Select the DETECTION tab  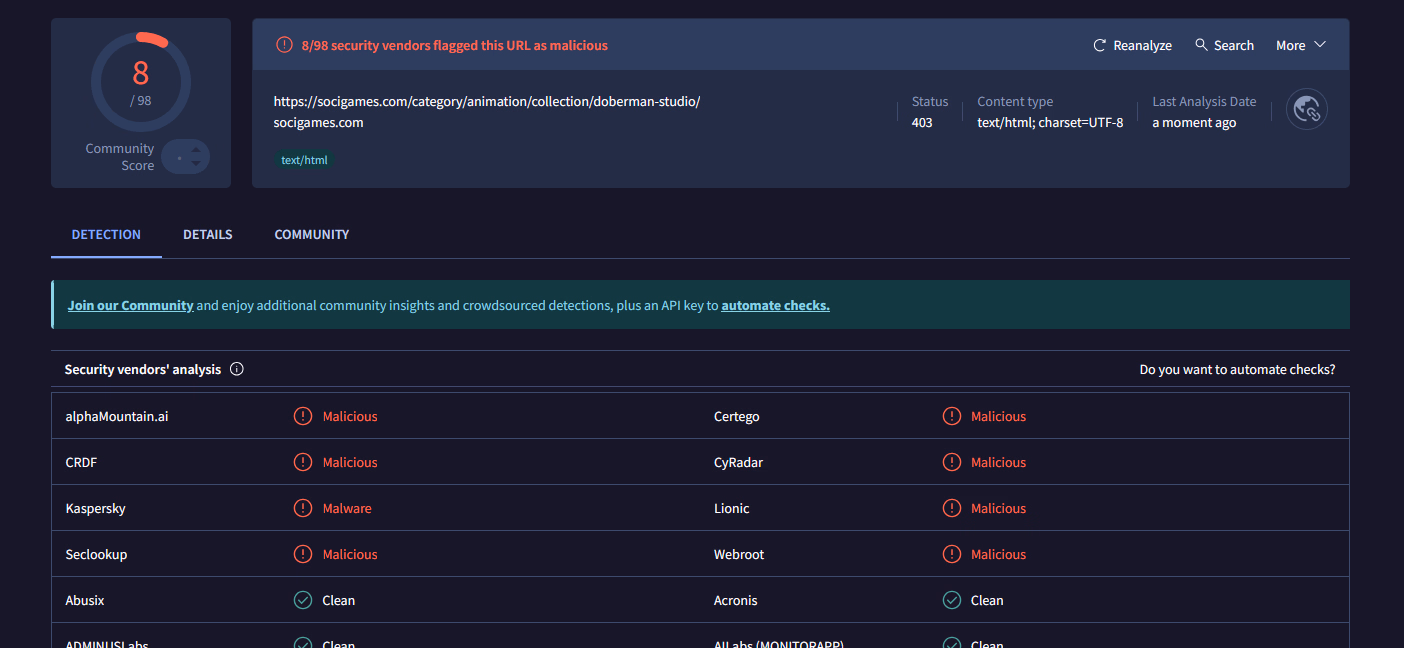(x=106, y=235)
